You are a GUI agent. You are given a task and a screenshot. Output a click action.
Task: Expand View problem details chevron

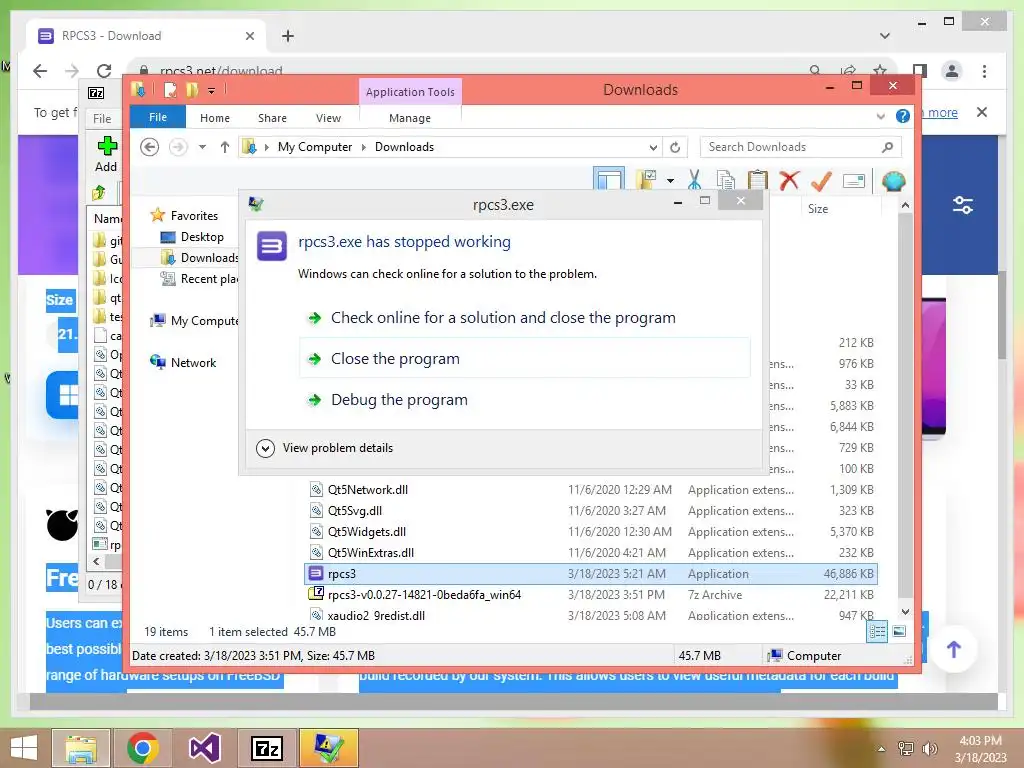[265, 448]
